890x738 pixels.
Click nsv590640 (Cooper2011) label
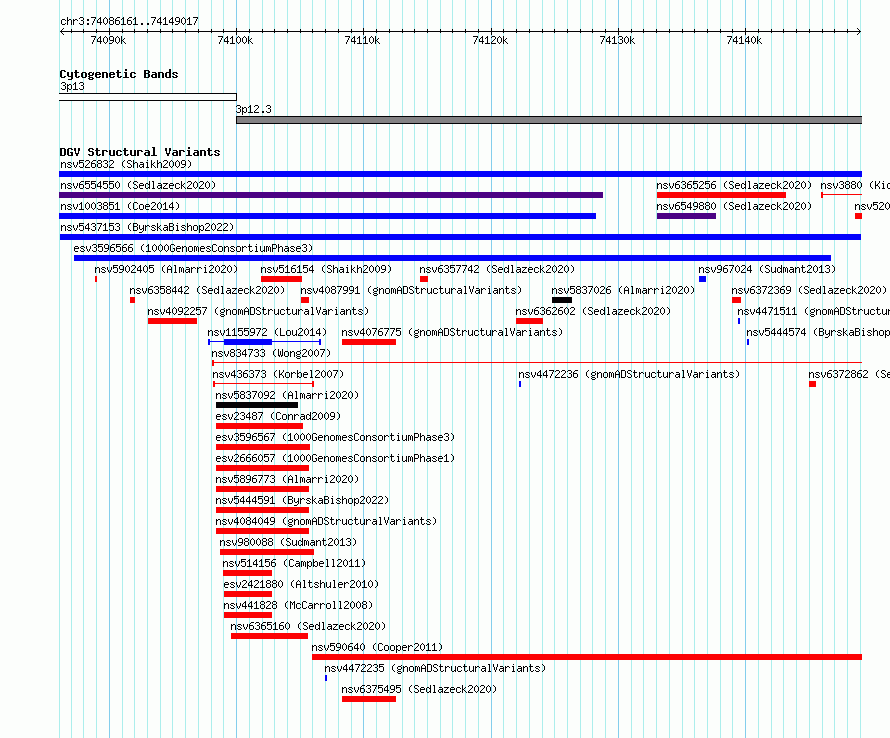(x=377, y=647)
